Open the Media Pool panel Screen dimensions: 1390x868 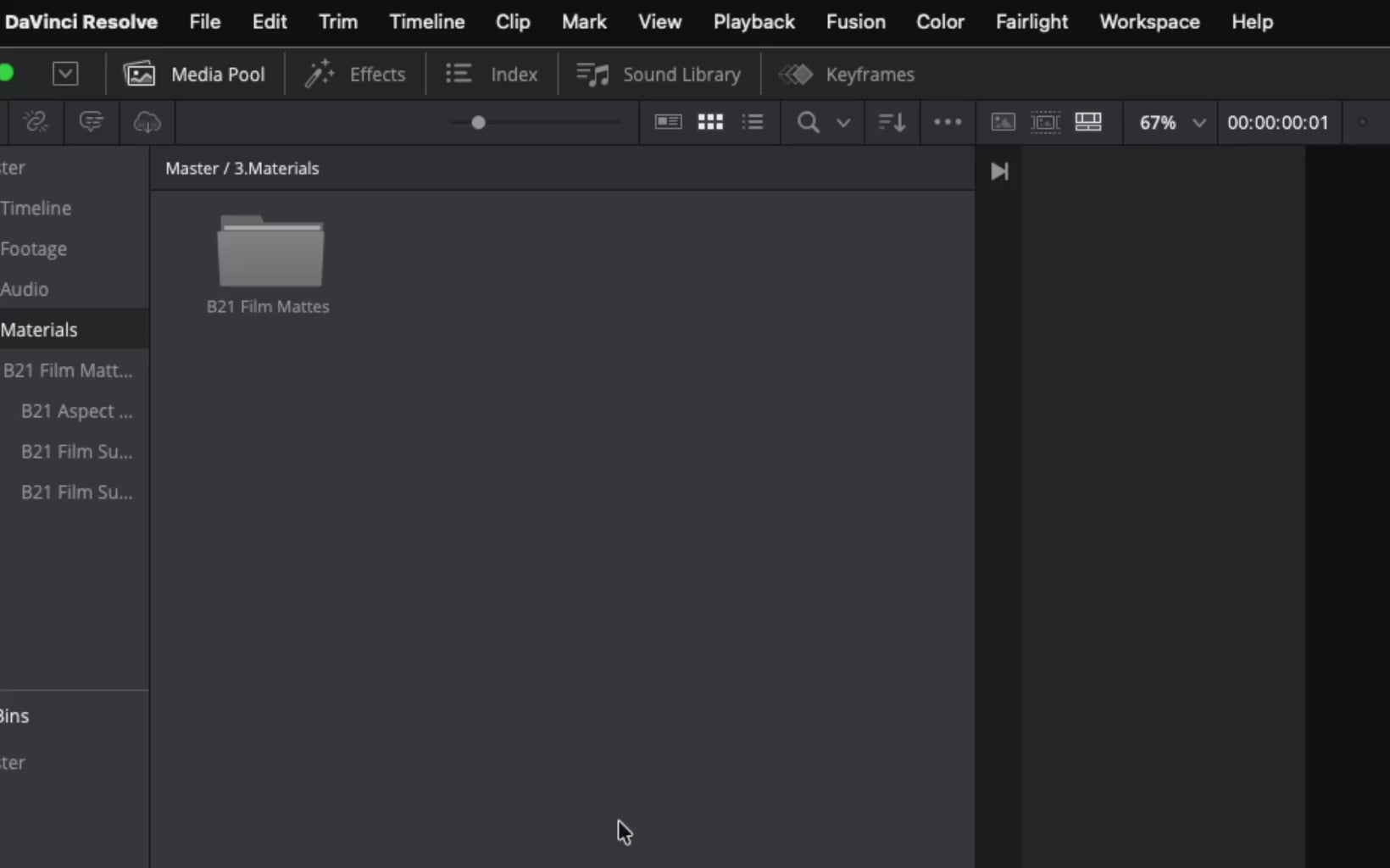[x=195, y=75]
